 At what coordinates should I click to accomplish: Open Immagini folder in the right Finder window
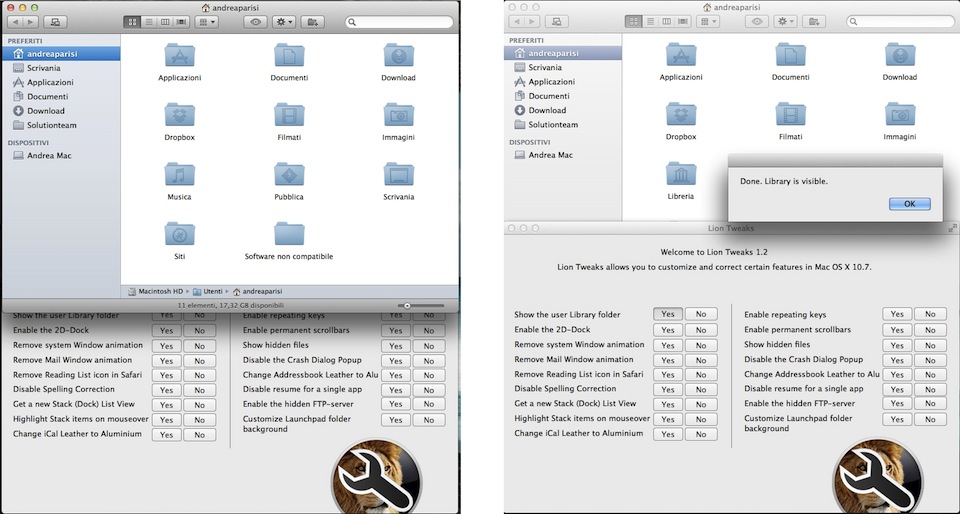pos(900,114)
